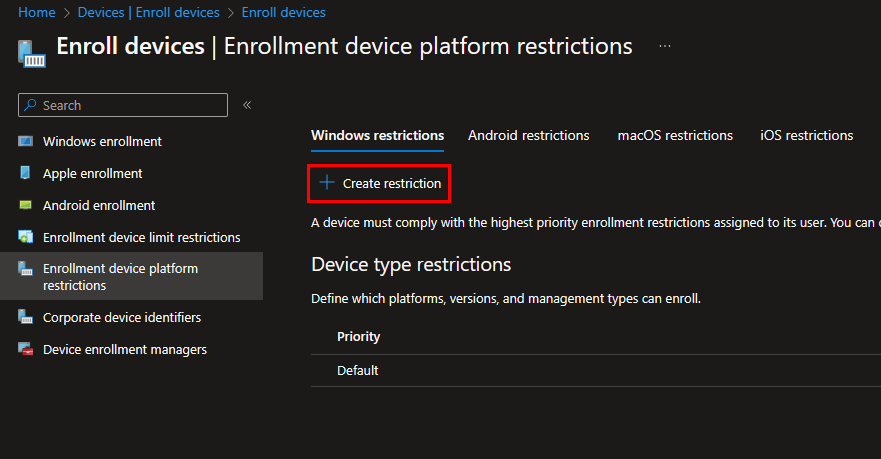This screenshot has width=881, height=459.
Task: Click into the sidebar Search field
Action: [x=130, y=105]
